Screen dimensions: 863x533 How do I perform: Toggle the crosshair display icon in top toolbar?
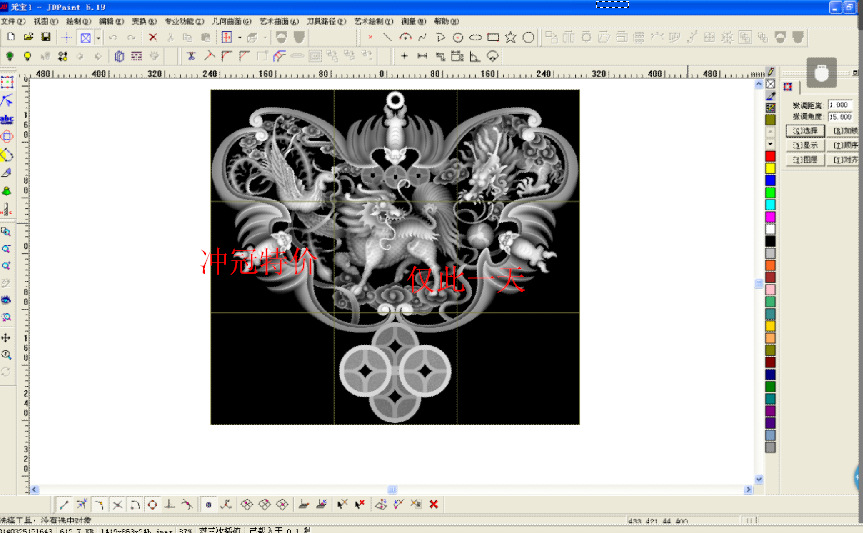pyautogui.click(x=66, y=37)
